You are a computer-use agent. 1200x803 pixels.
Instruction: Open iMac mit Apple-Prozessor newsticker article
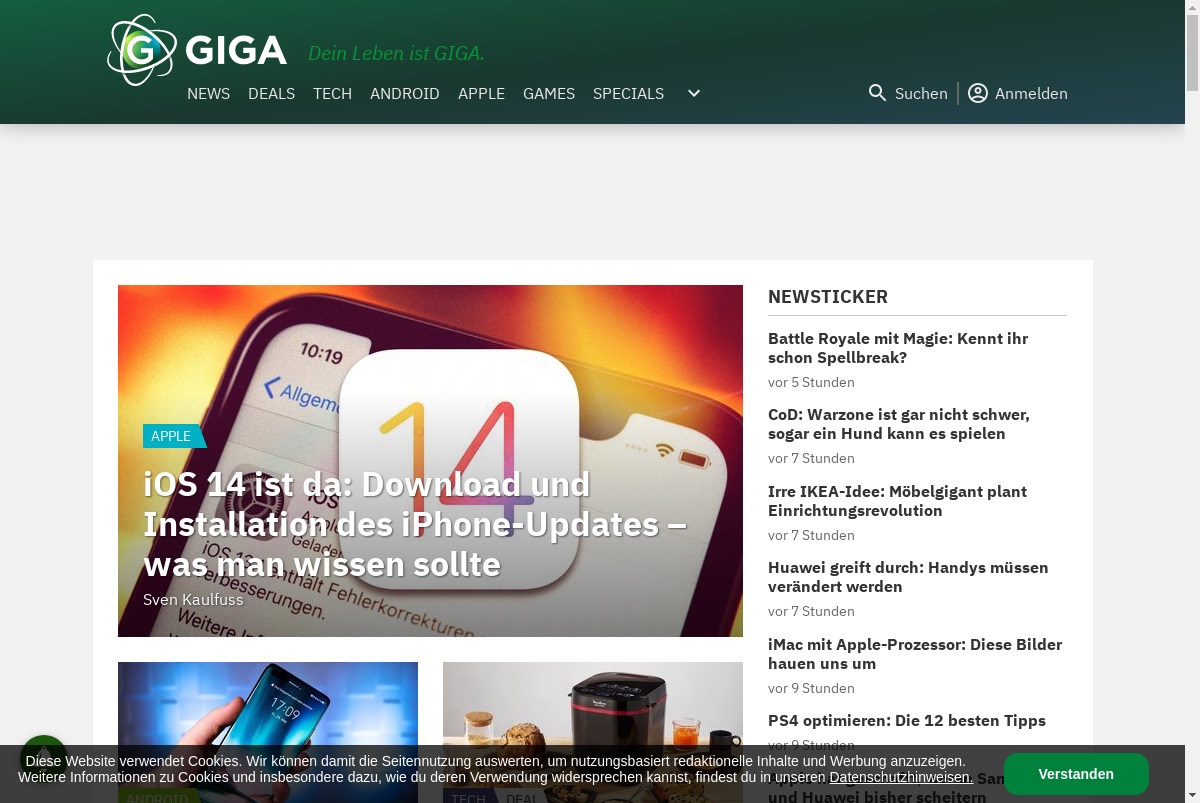[915, 654]
